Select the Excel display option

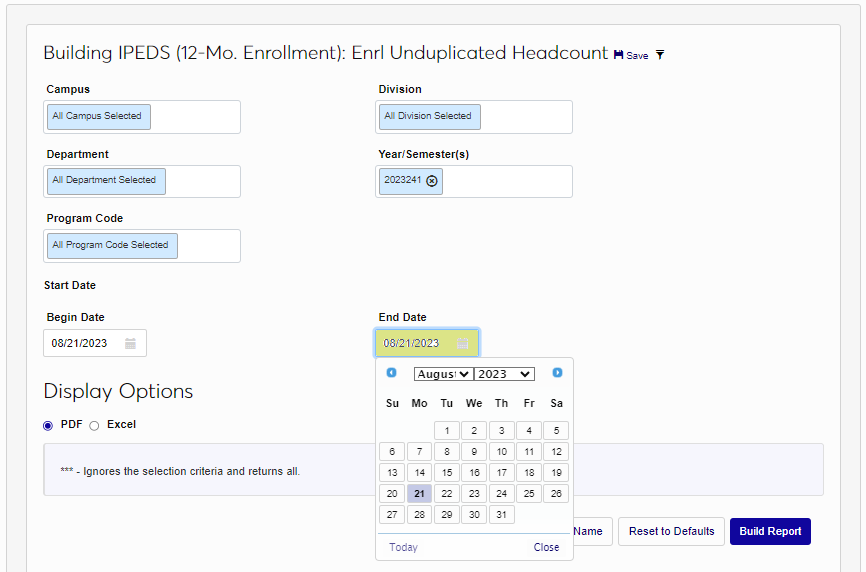pyautogui.click(x=94, y=425)
